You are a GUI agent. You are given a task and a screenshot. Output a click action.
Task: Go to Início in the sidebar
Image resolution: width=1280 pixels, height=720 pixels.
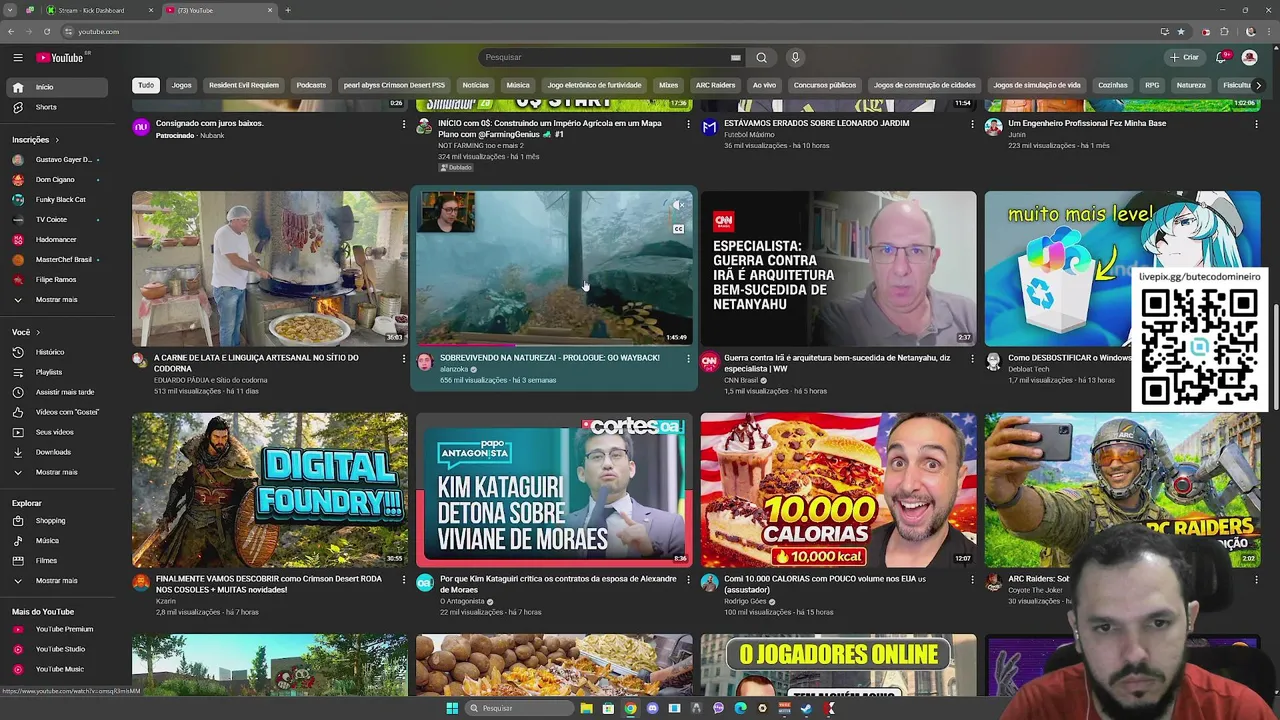56,87
